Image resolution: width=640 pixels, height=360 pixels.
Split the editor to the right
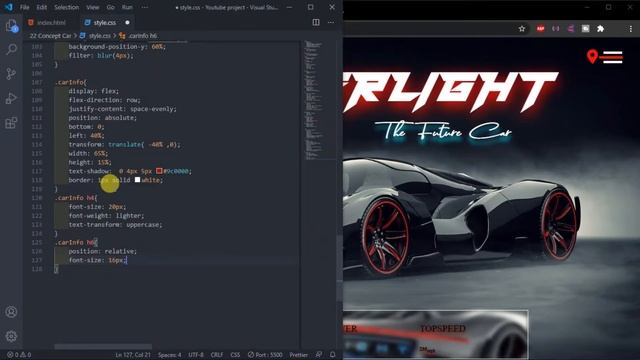316,22
